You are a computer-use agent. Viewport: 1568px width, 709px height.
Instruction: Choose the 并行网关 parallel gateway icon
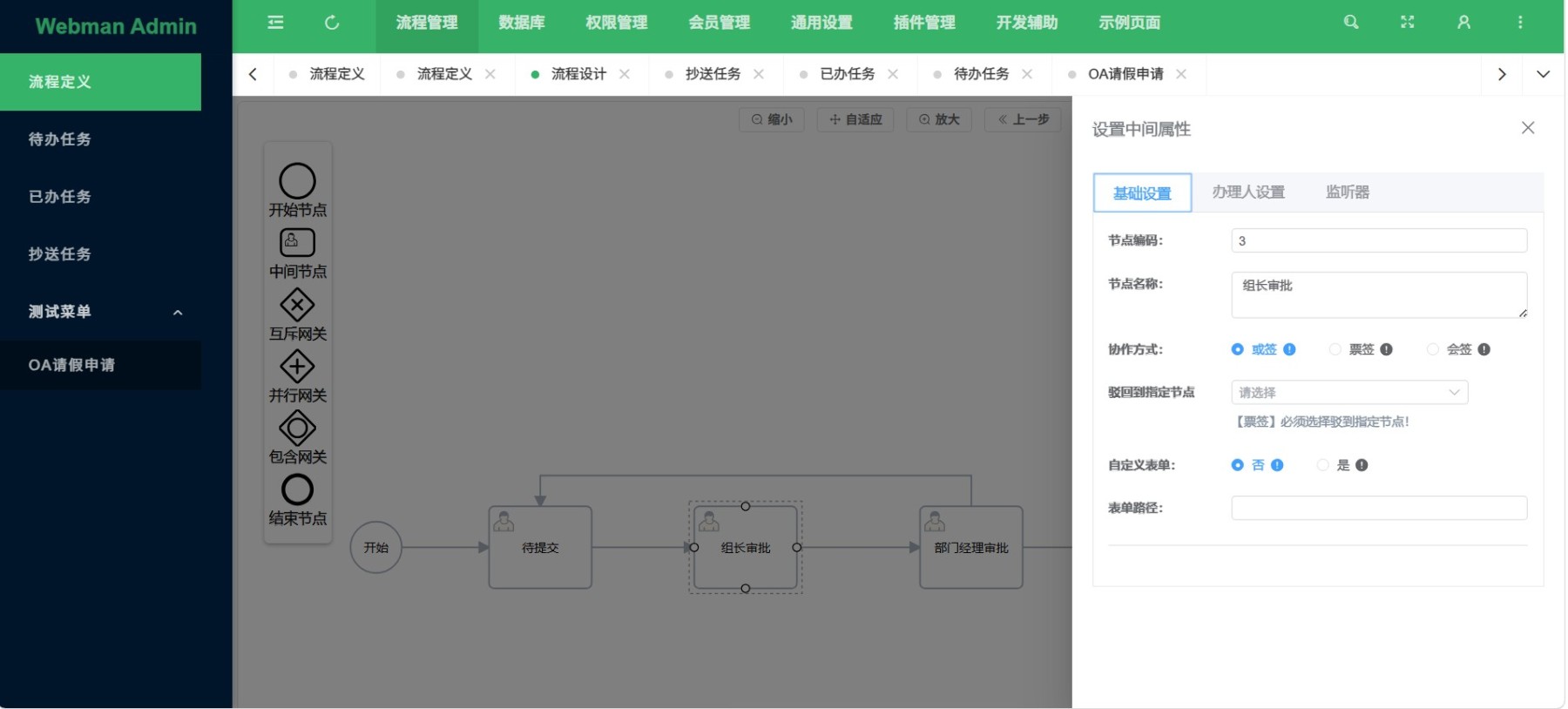[x=297, y=367]
